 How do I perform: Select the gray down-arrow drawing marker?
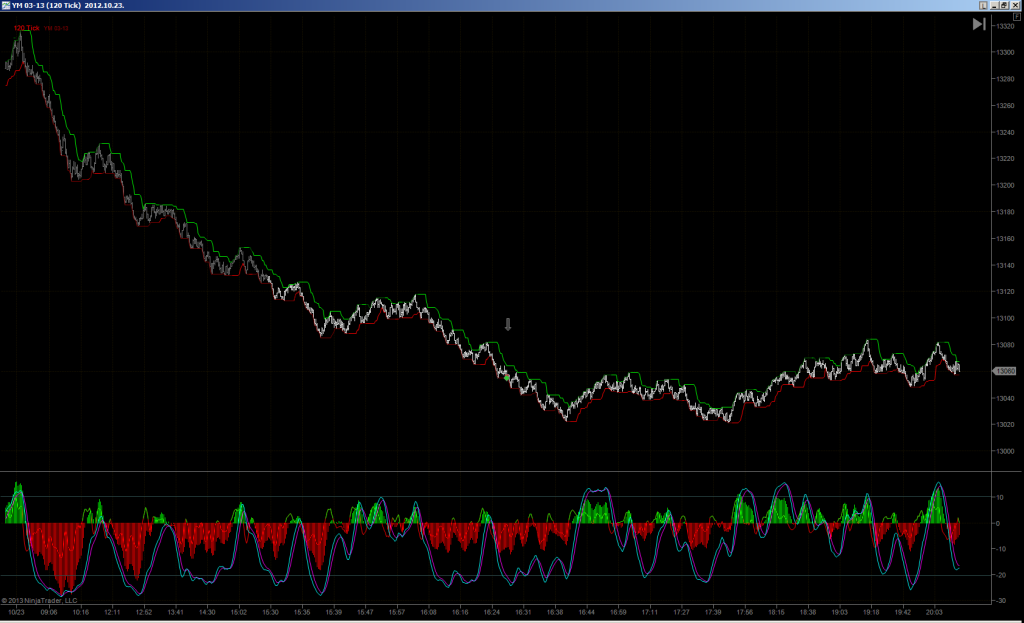coord(508,324)
